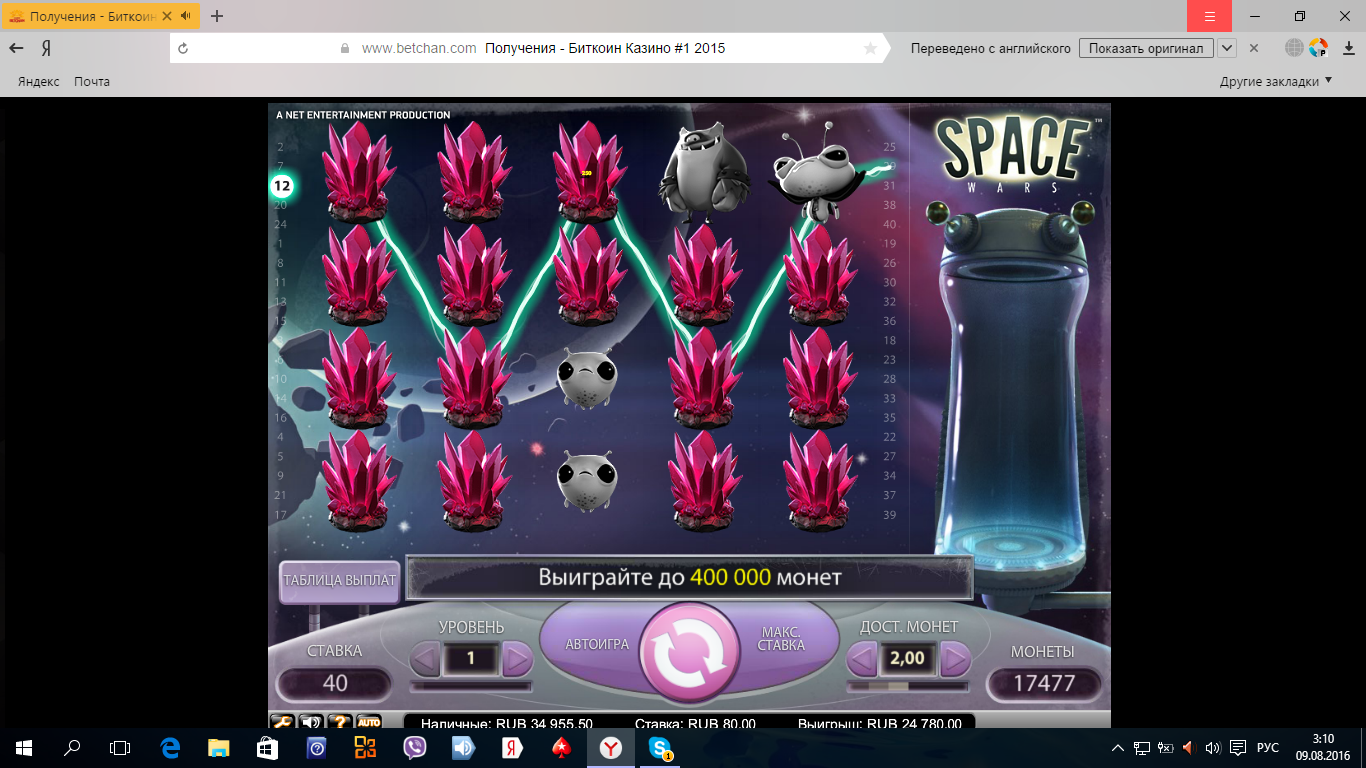
Task: Launch Microsoft Edge from taskbar
Action: pyautogui.click(x=170, y=747)
